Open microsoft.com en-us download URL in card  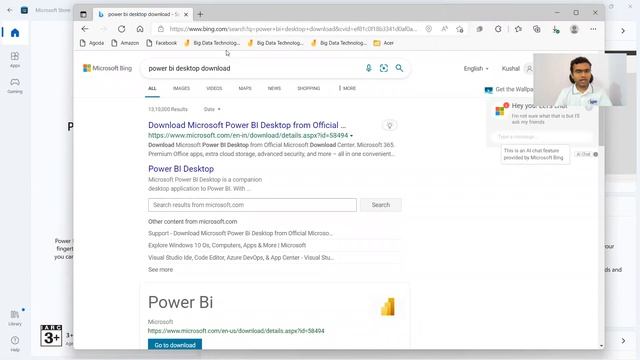click(236, 331)
